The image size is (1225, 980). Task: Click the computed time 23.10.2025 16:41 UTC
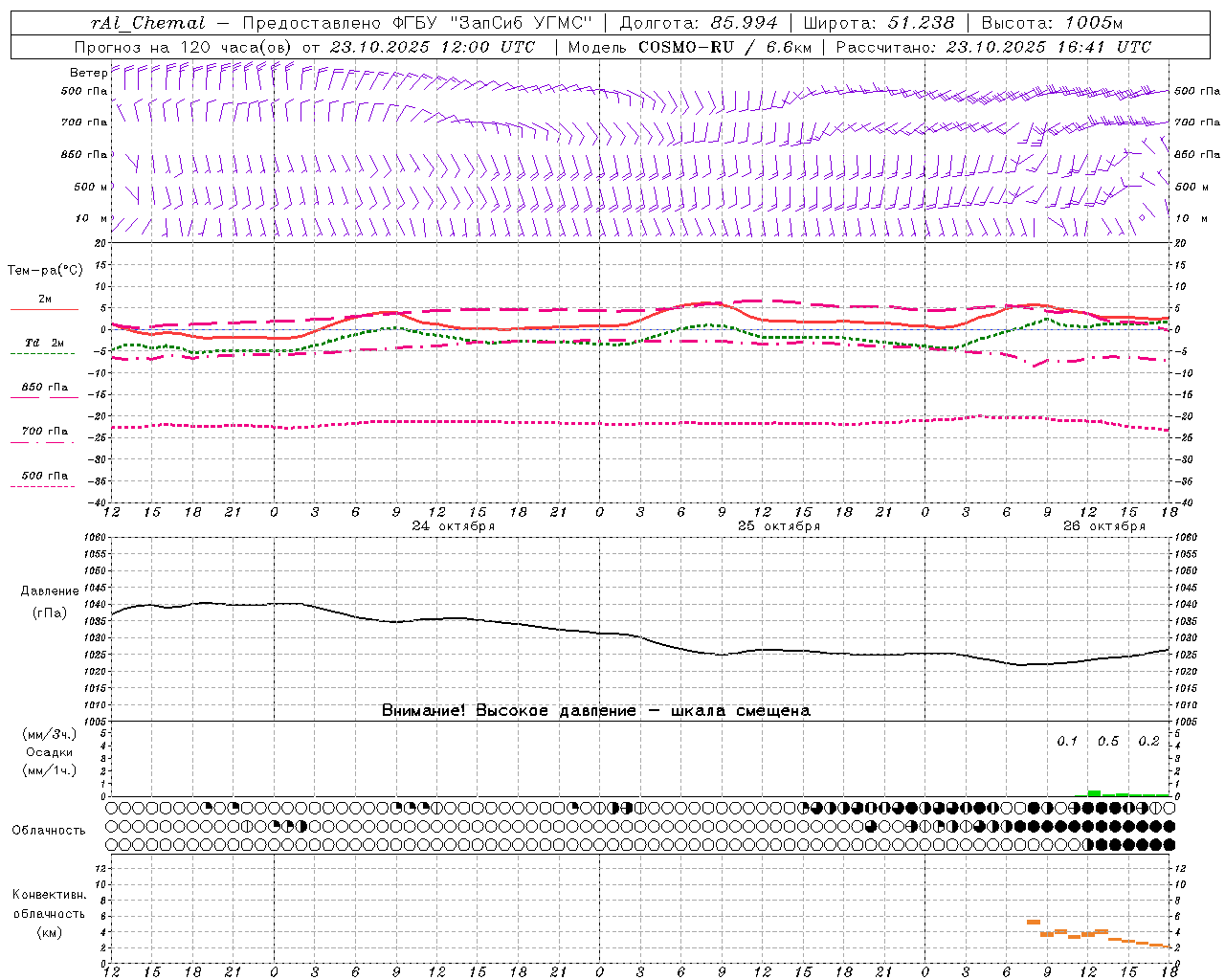point(1049,47)
